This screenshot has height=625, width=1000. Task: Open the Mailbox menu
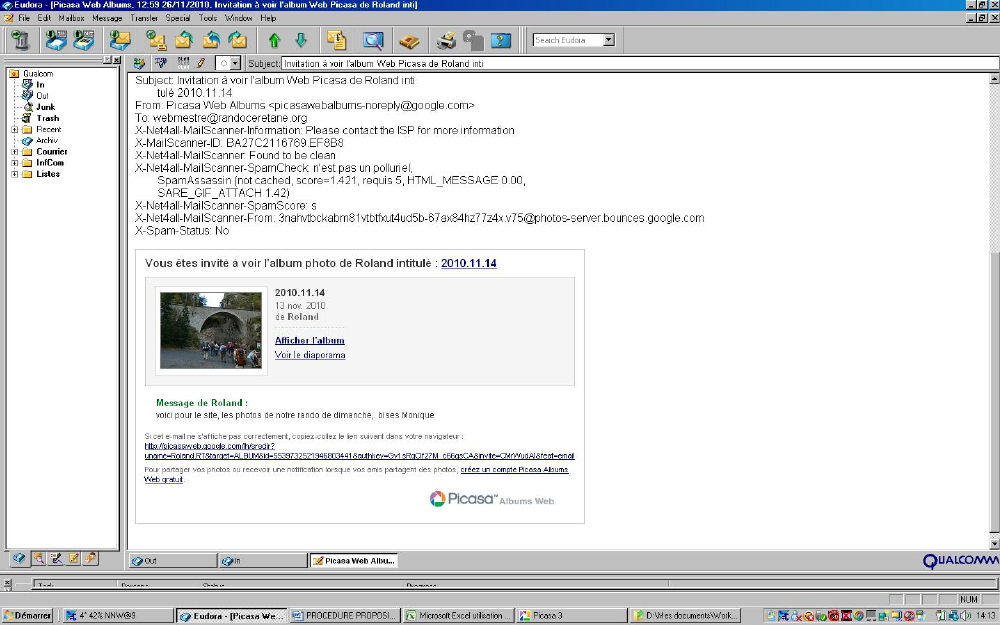pyautogui.click(x=71, y=18)
